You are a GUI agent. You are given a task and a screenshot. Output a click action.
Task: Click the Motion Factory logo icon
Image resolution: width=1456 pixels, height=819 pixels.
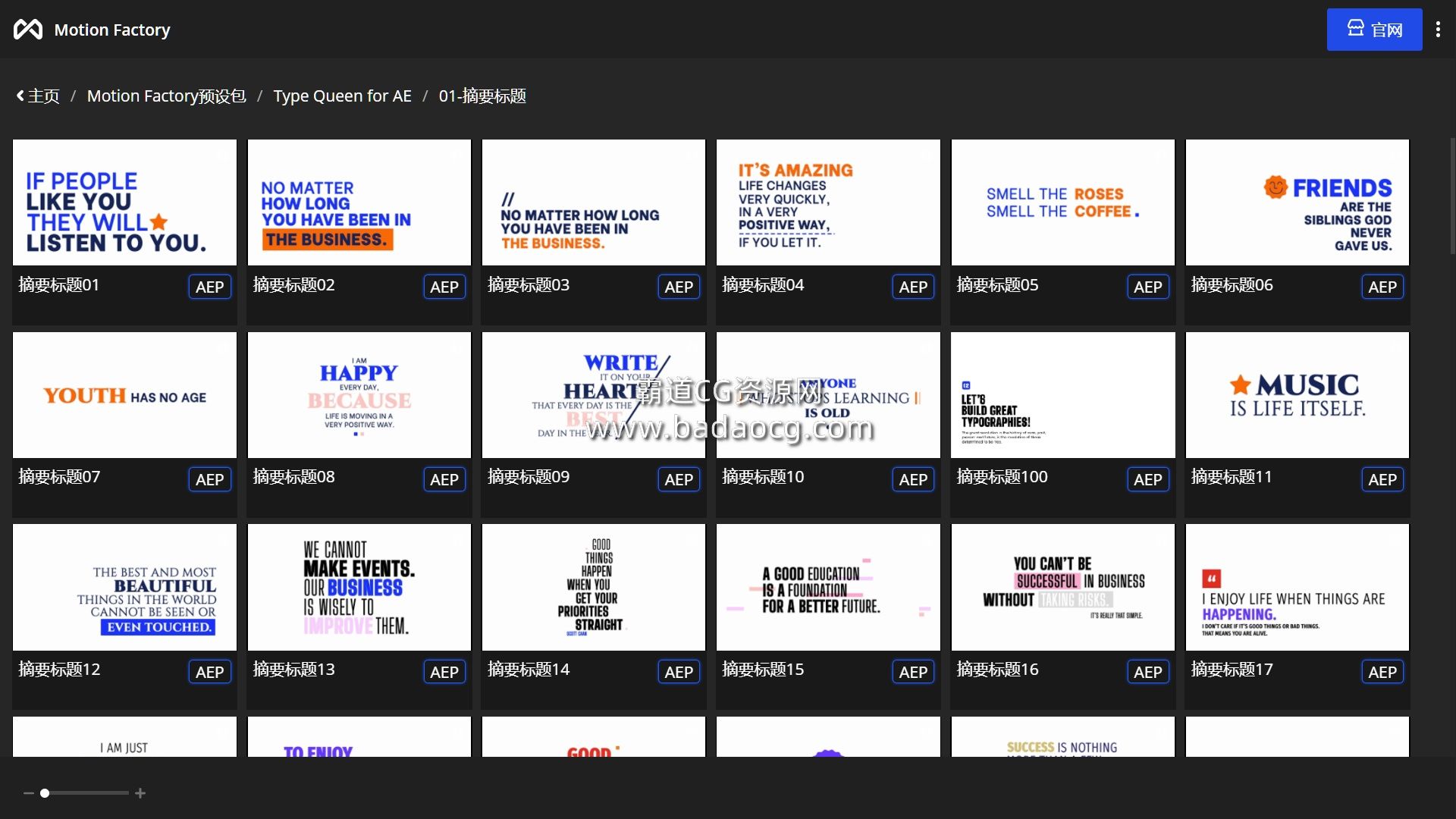click(x=28, y=30)
